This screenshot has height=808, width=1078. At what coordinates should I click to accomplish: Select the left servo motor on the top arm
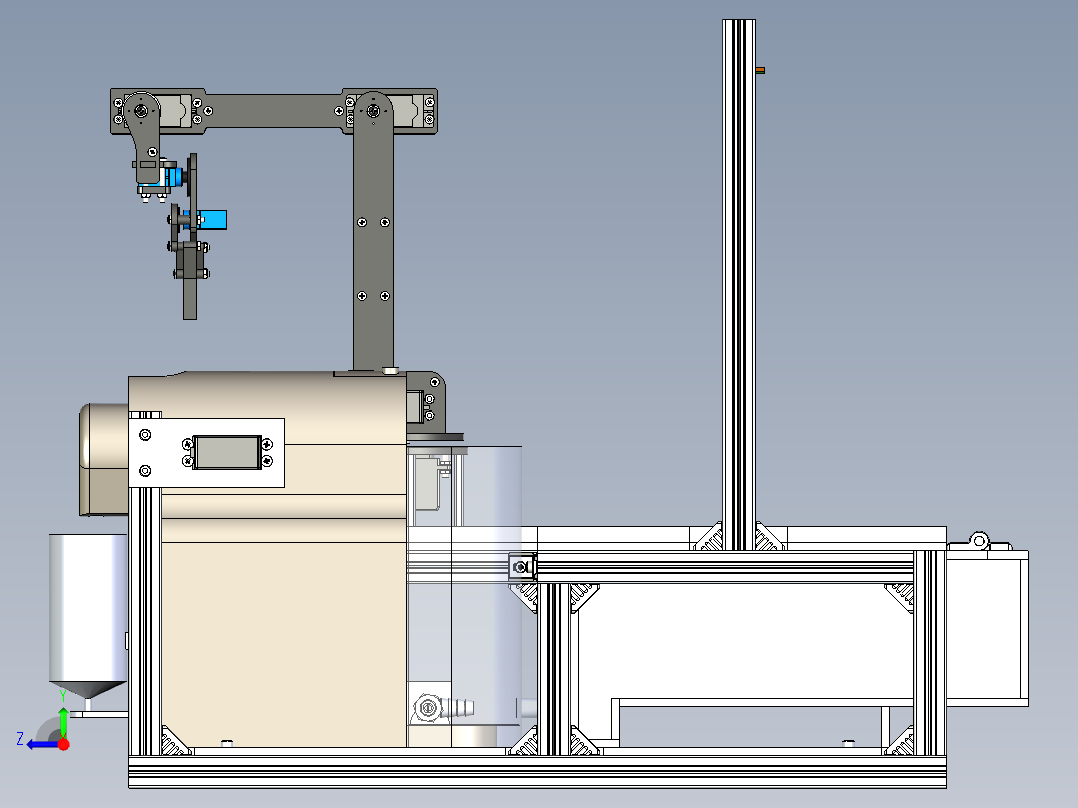coord(175,111)
